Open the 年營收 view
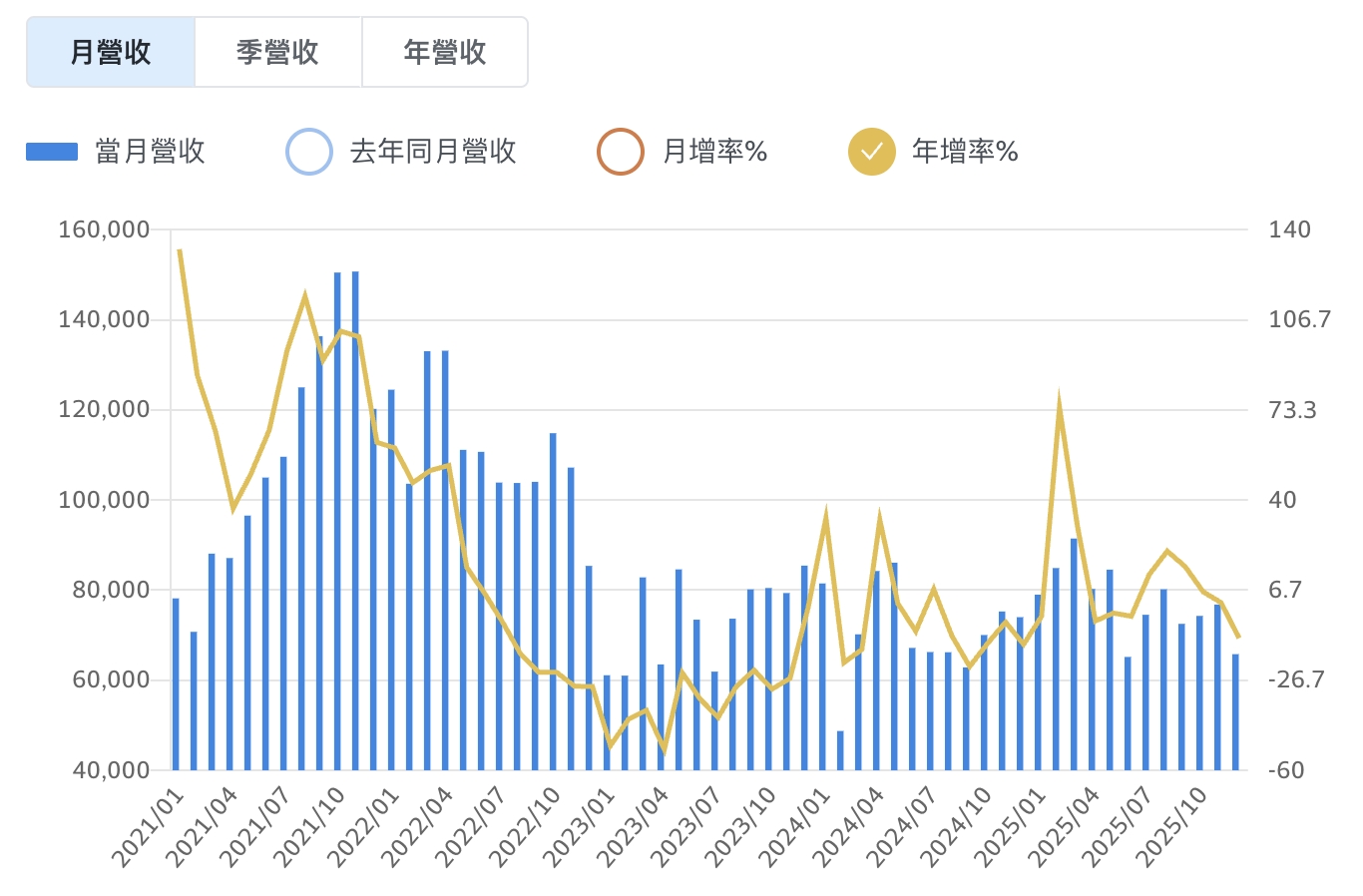The width and height of the screenshot is (1363, 896). [x=445, y=52]
